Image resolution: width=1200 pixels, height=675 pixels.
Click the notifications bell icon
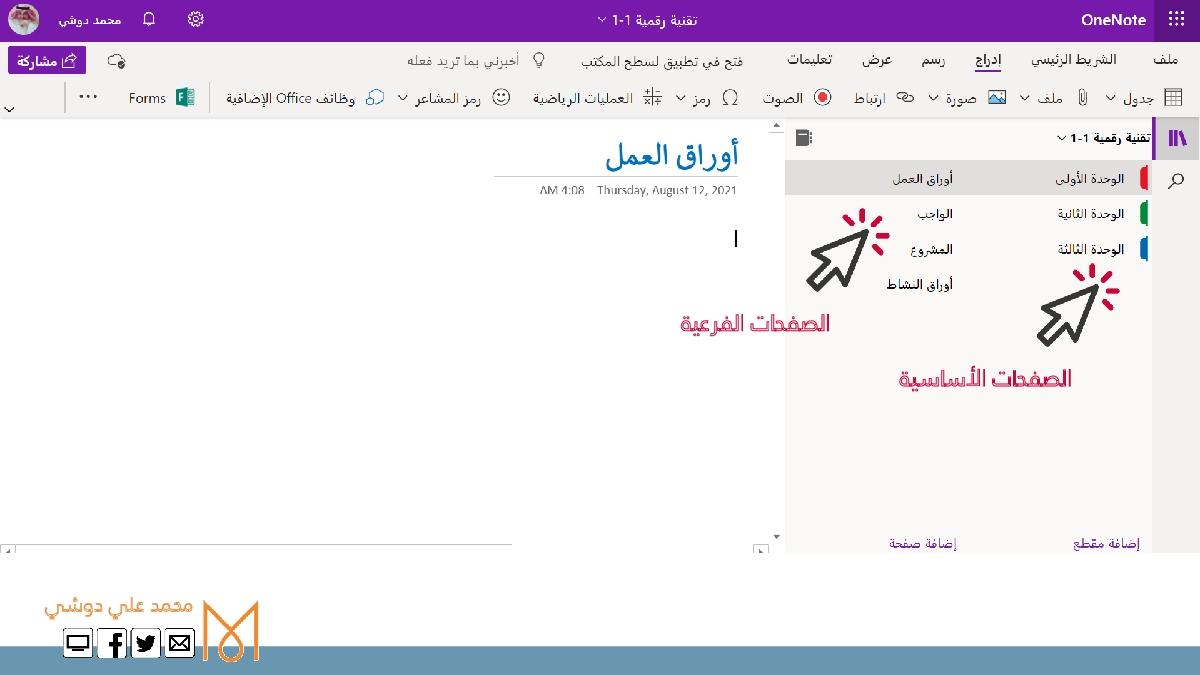pos(149,20)
